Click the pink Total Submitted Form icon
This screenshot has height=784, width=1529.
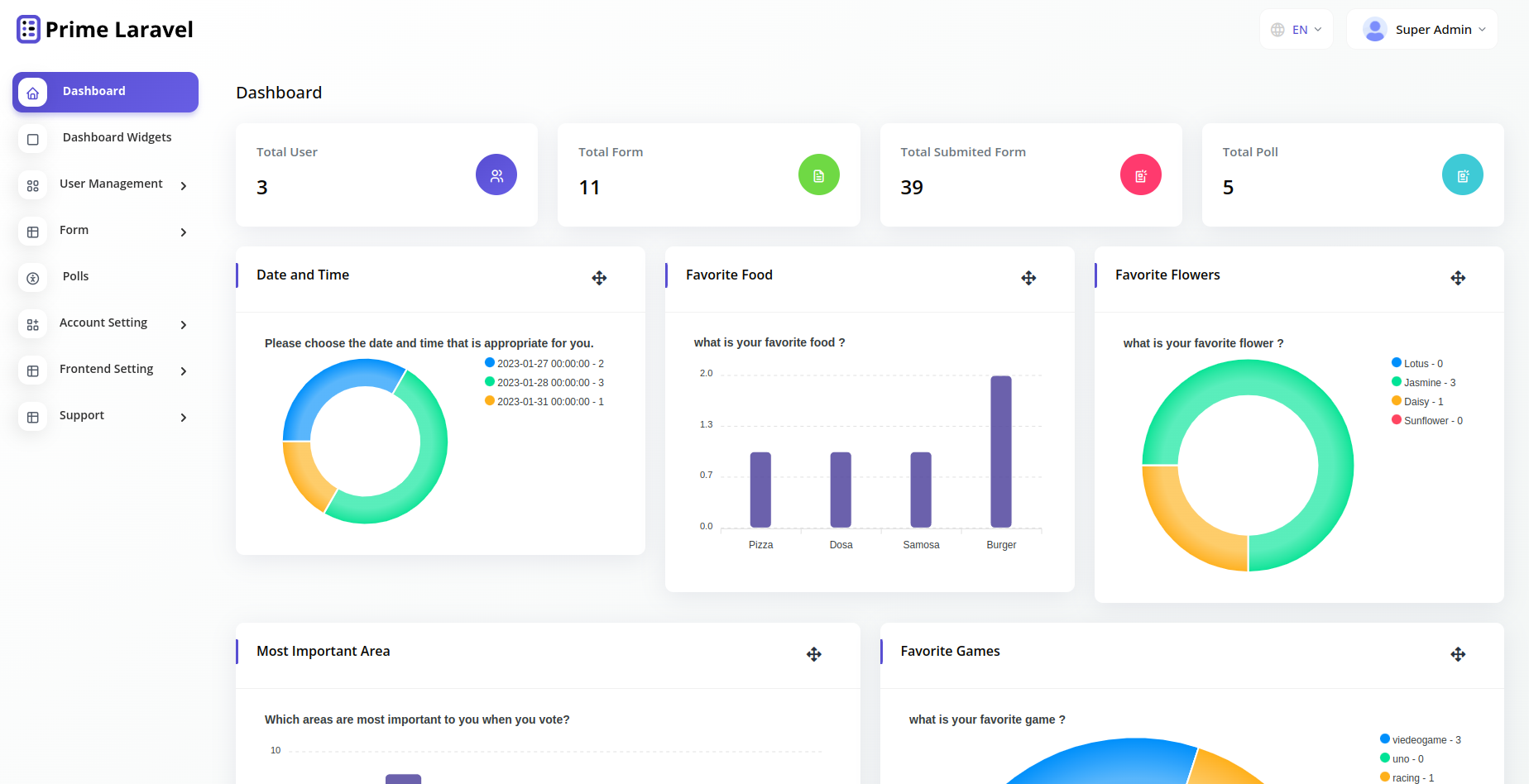point(1140,175)
